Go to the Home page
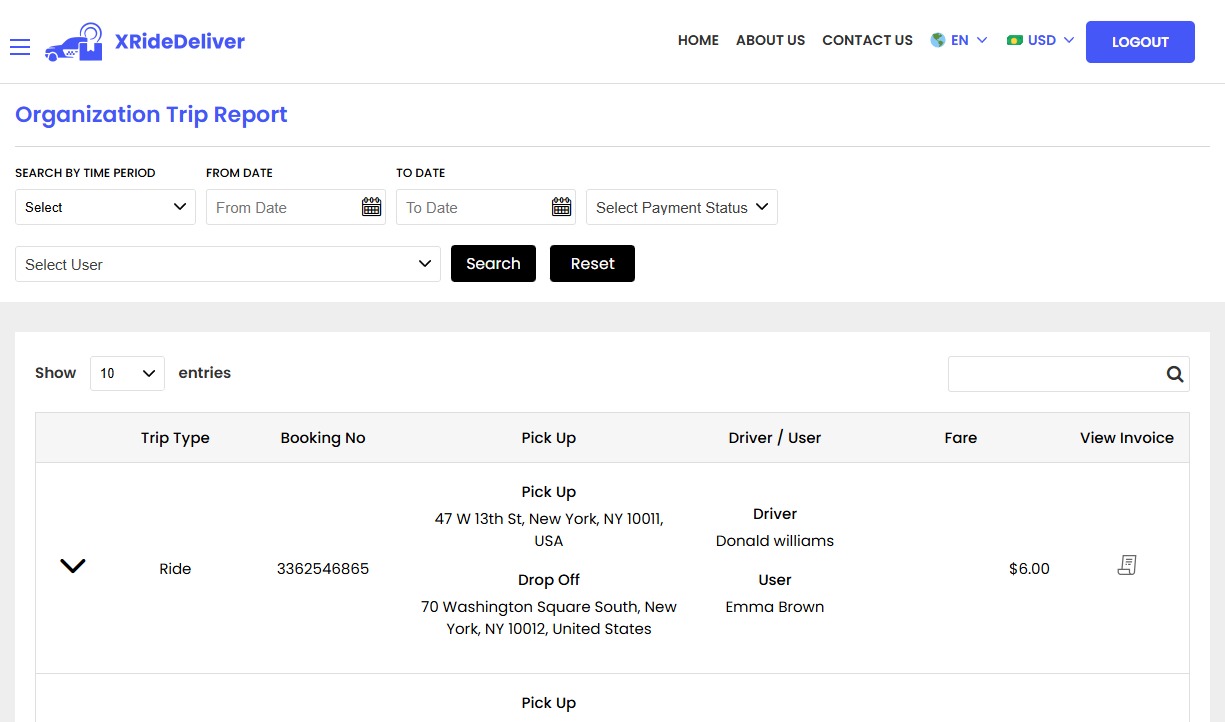Screen dimensions: 1225x722 [x=698, y=41]
